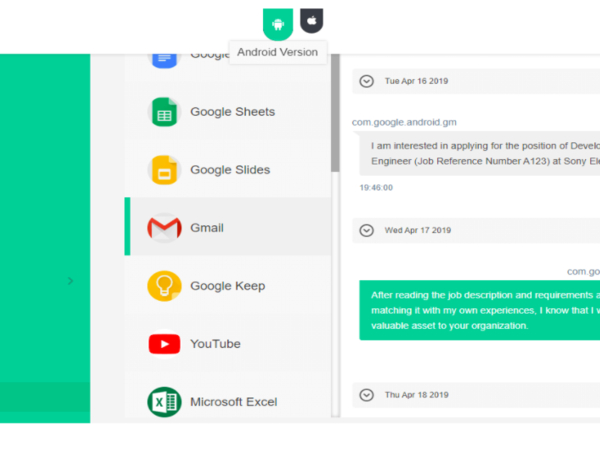Click the partially visible Google Docs icon
The image size is (600, 450).
click(164, 61)
